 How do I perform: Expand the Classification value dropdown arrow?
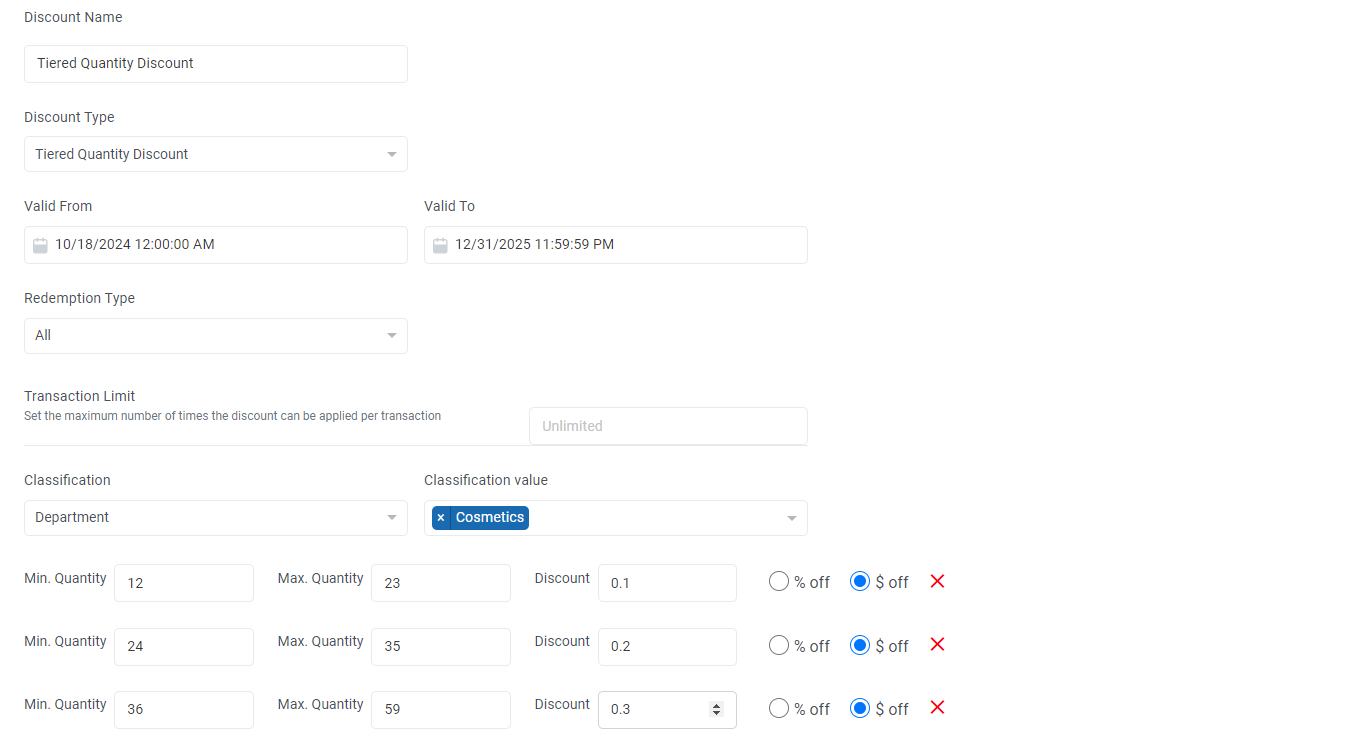coord(791,518)
